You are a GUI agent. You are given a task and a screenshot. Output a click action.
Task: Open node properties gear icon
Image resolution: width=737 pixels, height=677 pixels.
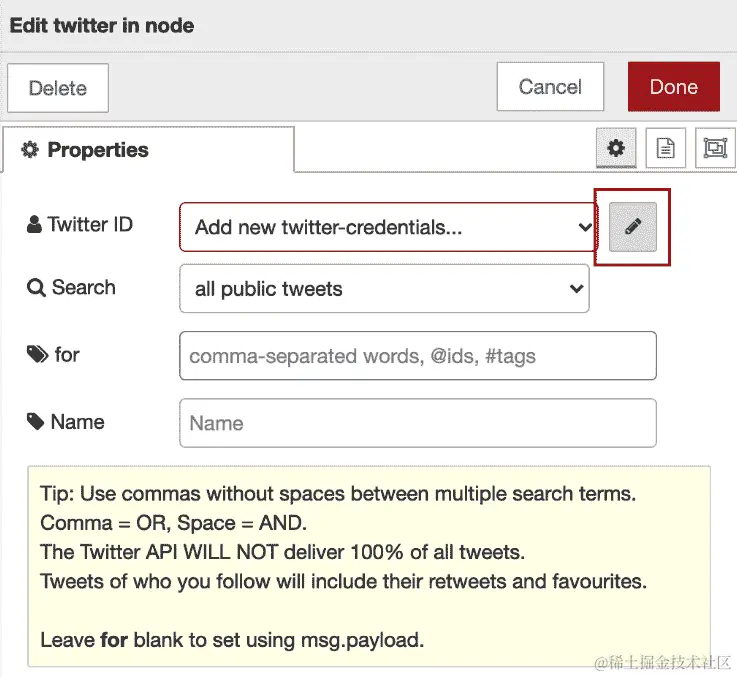tap(616, 148)
